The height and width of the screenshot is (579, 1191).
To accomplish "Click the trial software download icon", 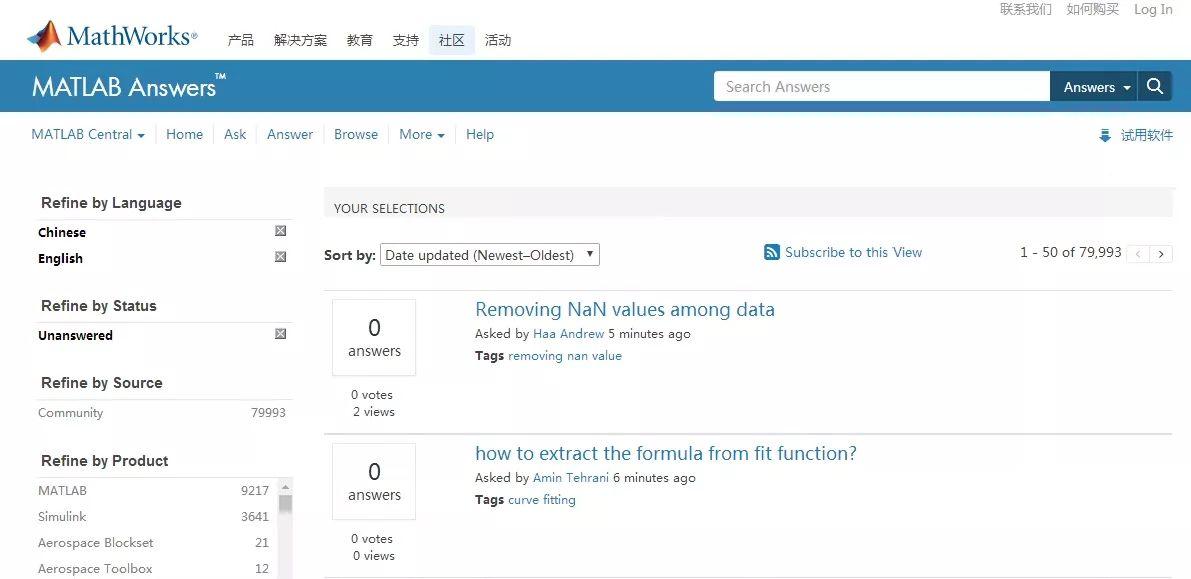I will pos(1105,136).
